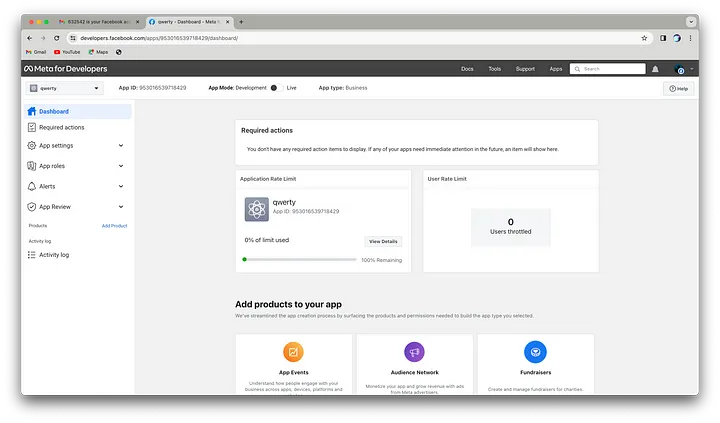This screenshot has width=720, height=423.
Task: Click the App settings gear icon
Action: 32,146
